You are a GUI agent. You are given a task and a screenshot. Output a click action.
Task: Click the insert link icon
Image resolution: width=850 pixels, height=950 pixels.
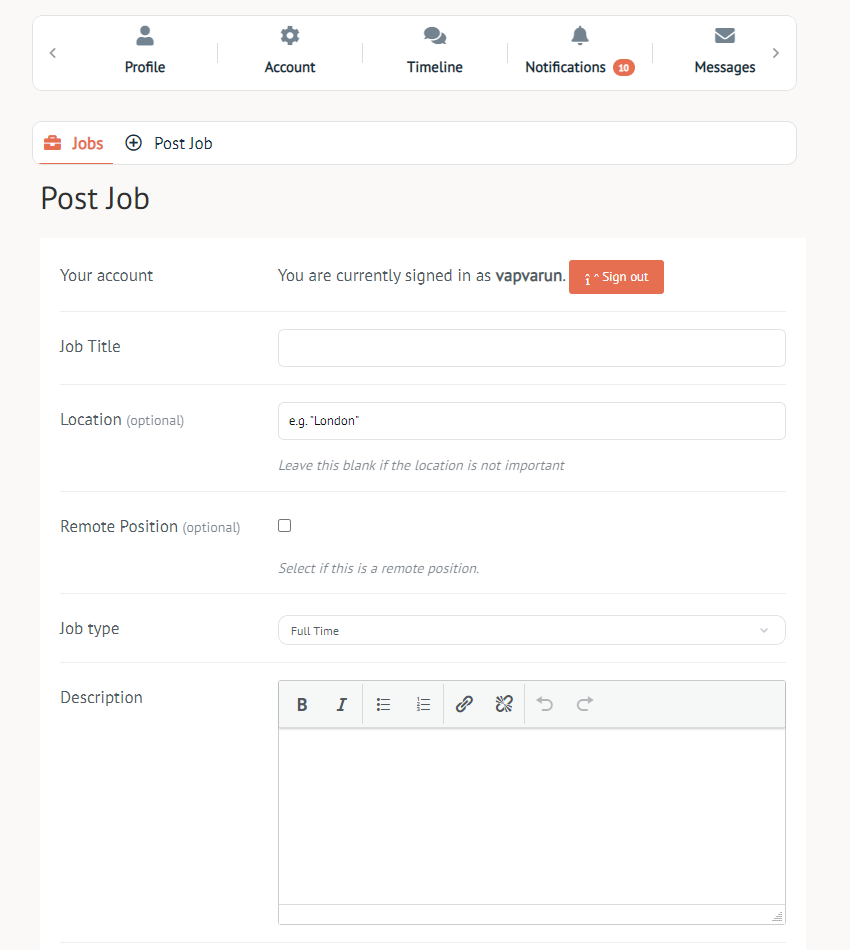coord(464,705)
